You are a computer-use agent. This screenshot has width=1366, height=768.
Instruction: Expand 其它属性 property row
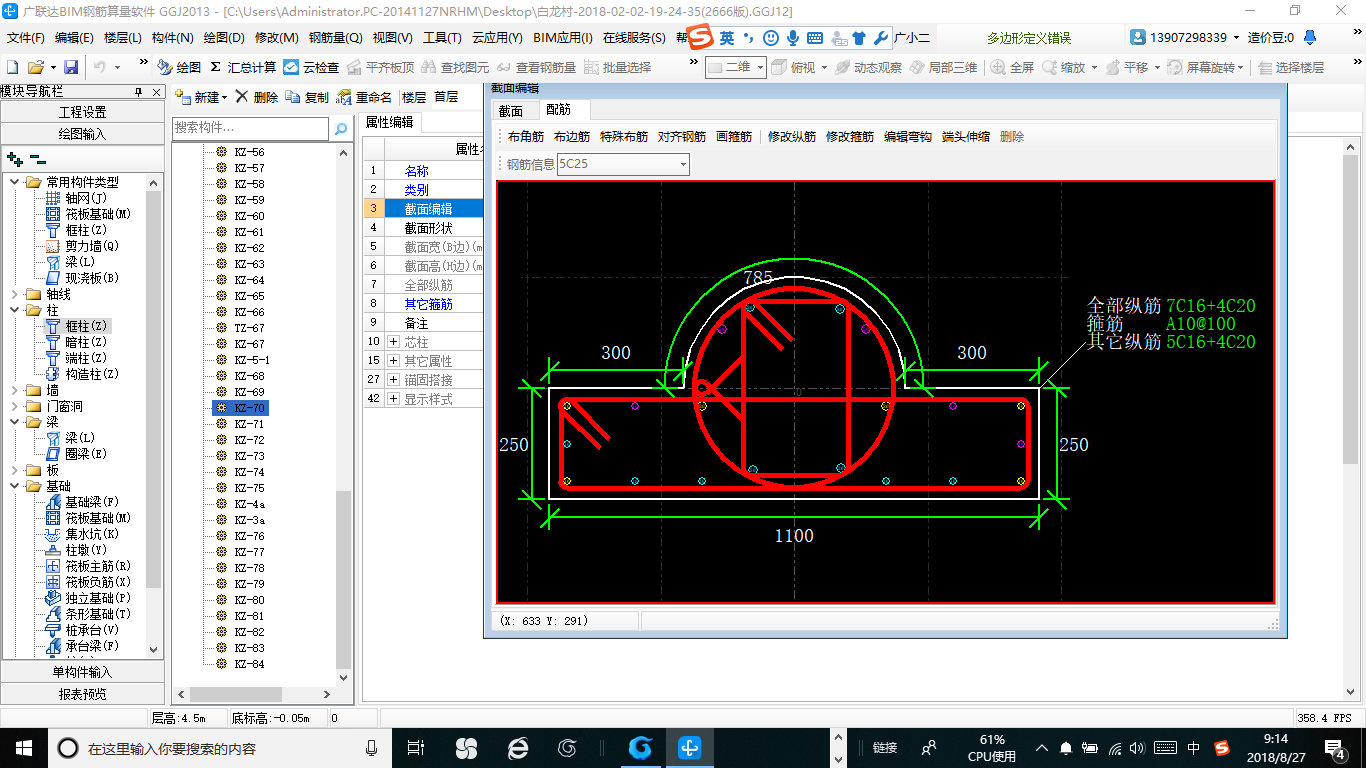tap(394, 361)
